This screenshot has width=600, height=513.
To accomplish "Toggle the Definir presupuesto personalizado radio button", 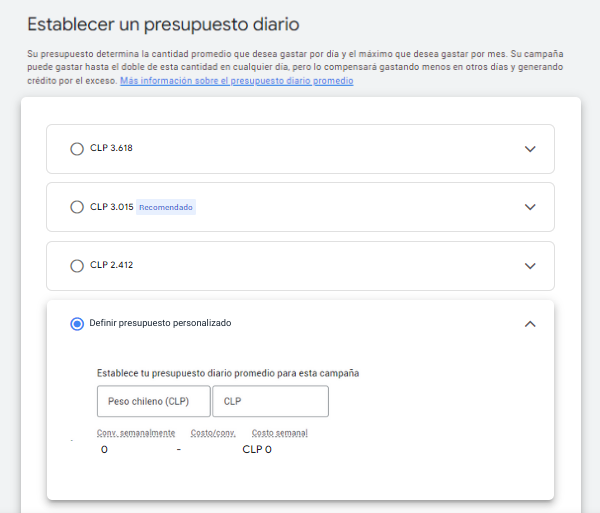I will 77,323.
